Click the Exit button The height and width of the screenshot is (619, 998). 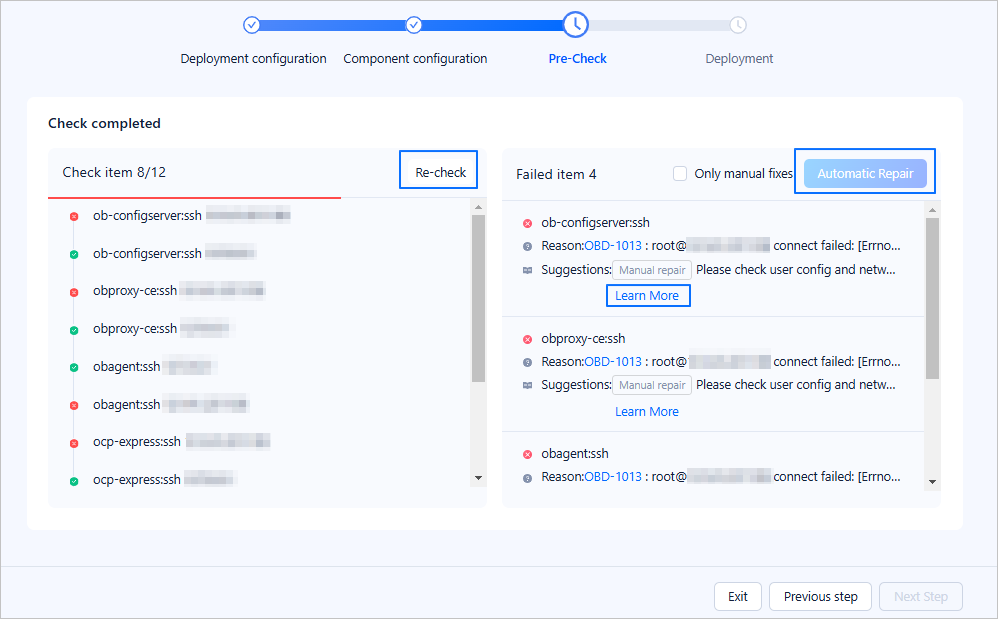click(737, 597)
